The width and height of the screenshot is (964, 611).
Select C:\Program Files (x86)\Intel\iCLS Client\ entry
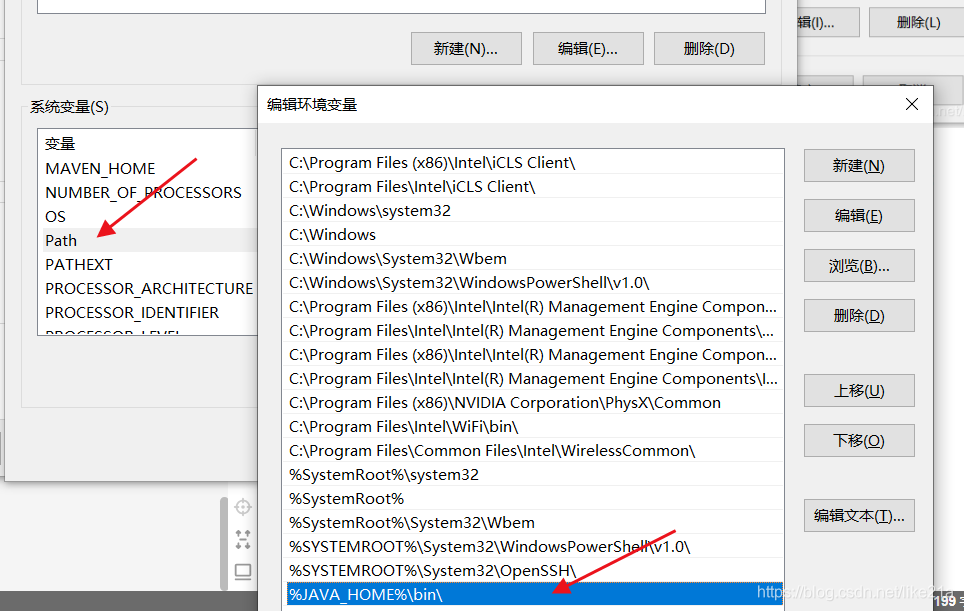(533, 163)
